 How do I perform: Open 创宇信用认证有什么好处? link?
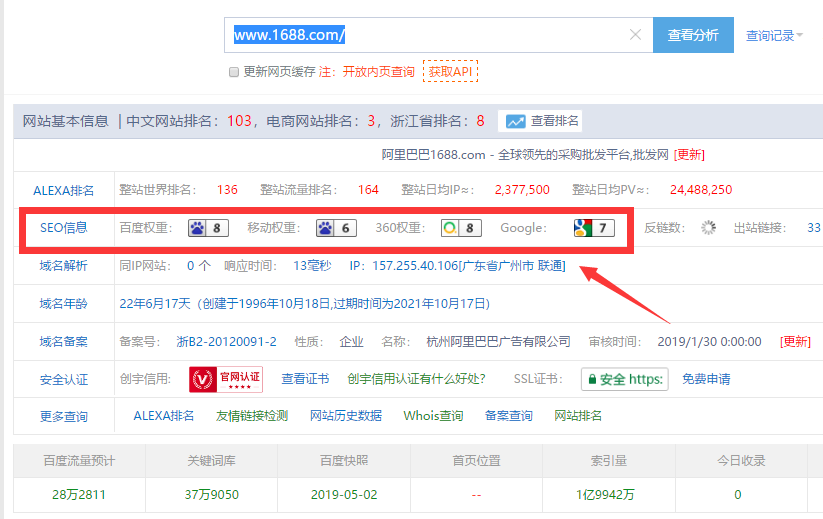(x=416, y=379)
